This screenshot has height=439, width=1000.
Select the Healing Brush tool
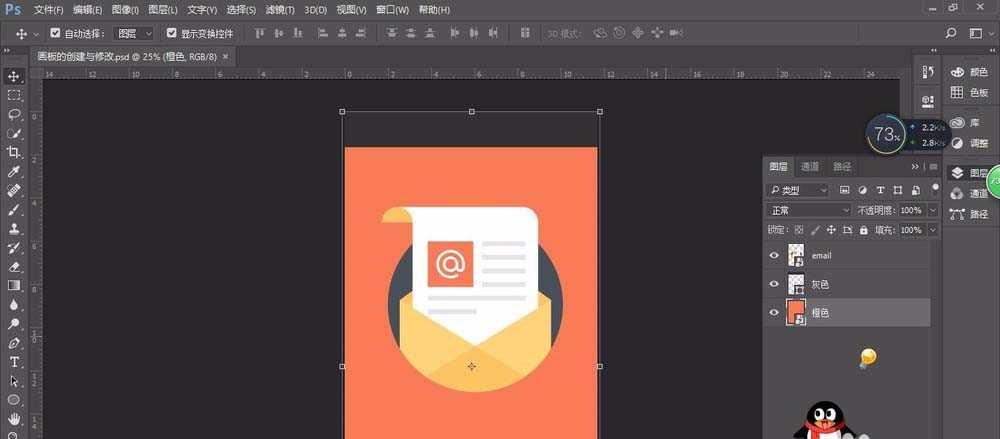(13, 190)
